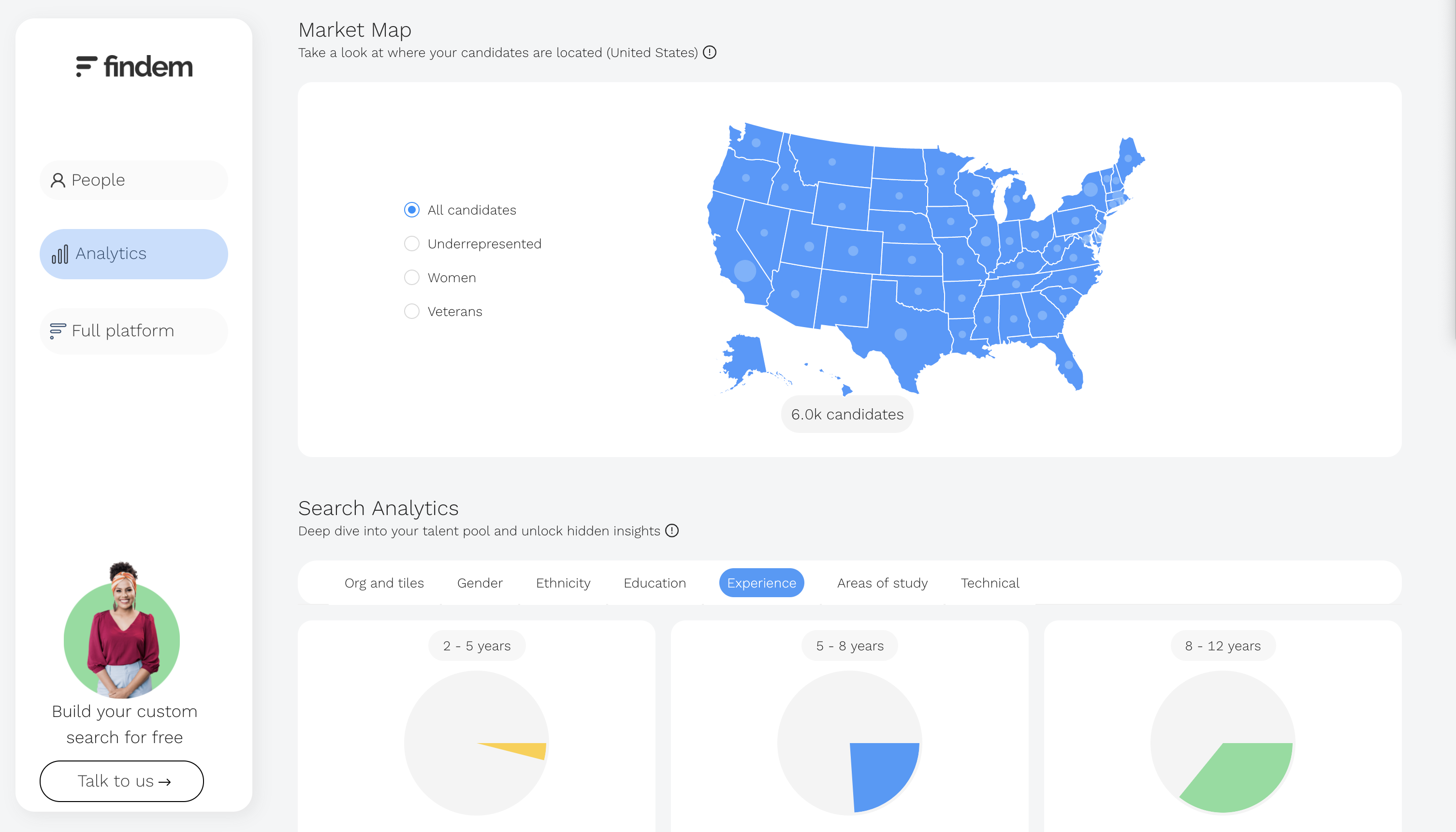Click the People person icon

coord(58,181)
